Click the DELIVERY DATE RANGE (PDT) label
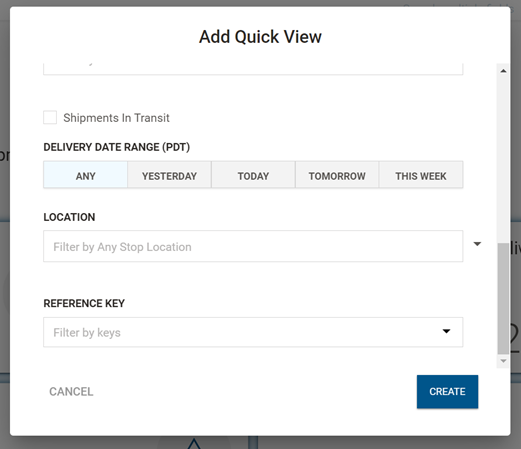Image resolution: width=521 pixels, height=449 pixels. tap(117, 147)
